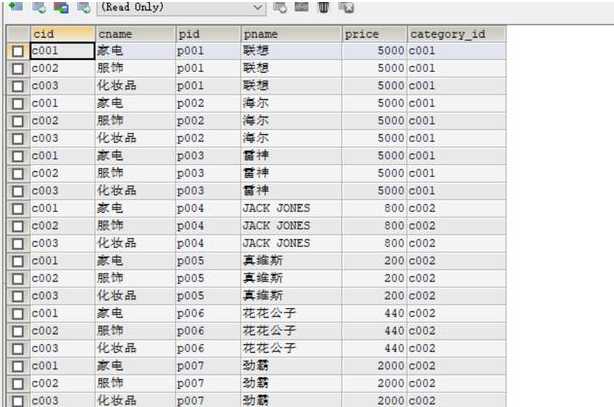
Task: Open the (Read Only) dropdown
Action: [181, 7]
